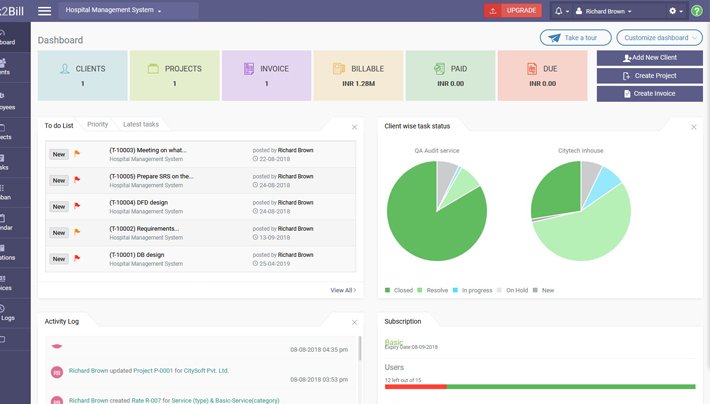Toggle Closed legend in task status chart

[399, 290]
